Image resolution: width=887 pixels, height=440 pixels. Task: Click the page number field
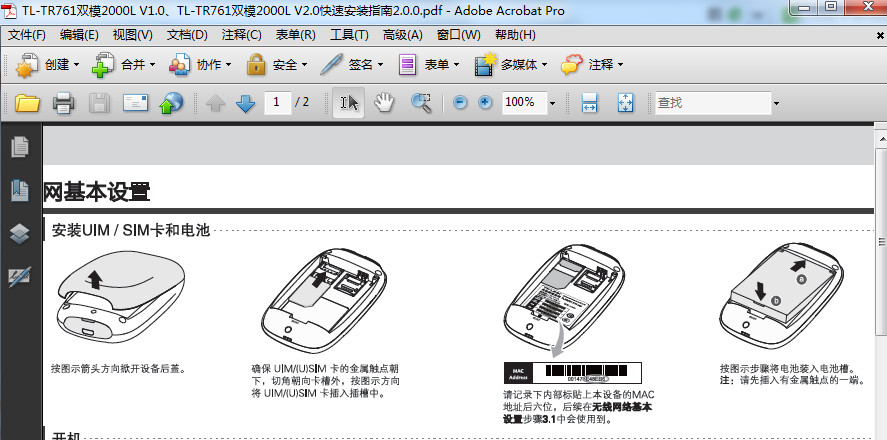pos(277,102)
